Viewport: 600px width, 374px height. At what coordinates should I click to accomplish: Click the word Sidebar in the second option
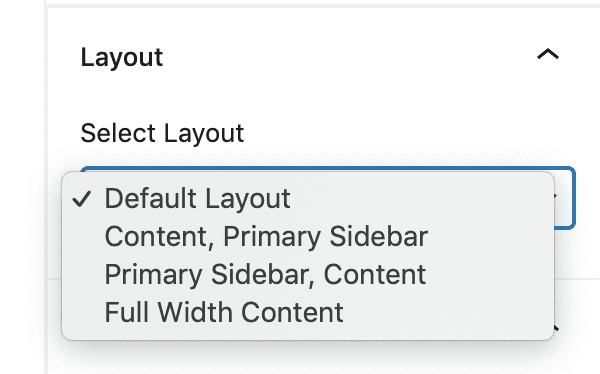[378, 236]
